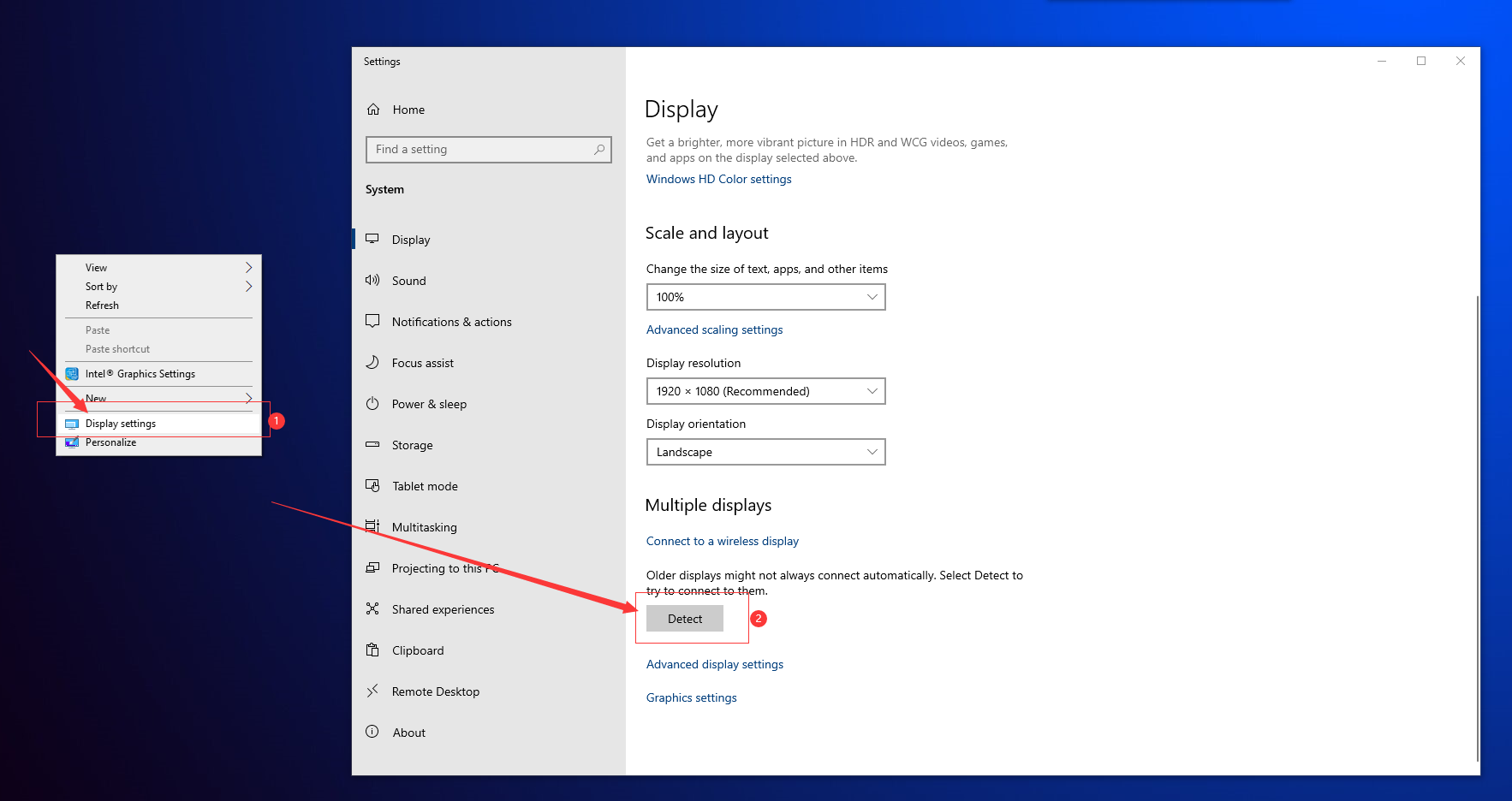Select Personalize in context menu
Viewport: 1512px width, 801px height.
[158, 442]
